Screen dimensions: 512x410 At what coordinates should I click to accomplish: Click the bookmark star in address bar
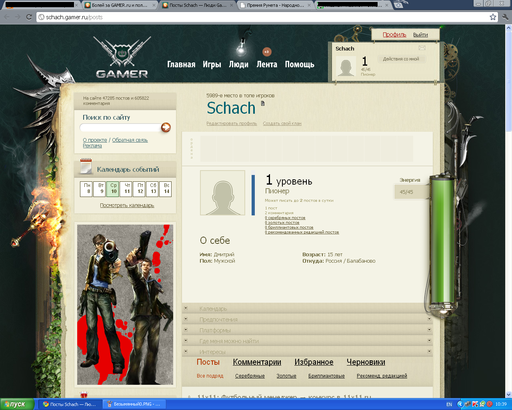point(493,17)
